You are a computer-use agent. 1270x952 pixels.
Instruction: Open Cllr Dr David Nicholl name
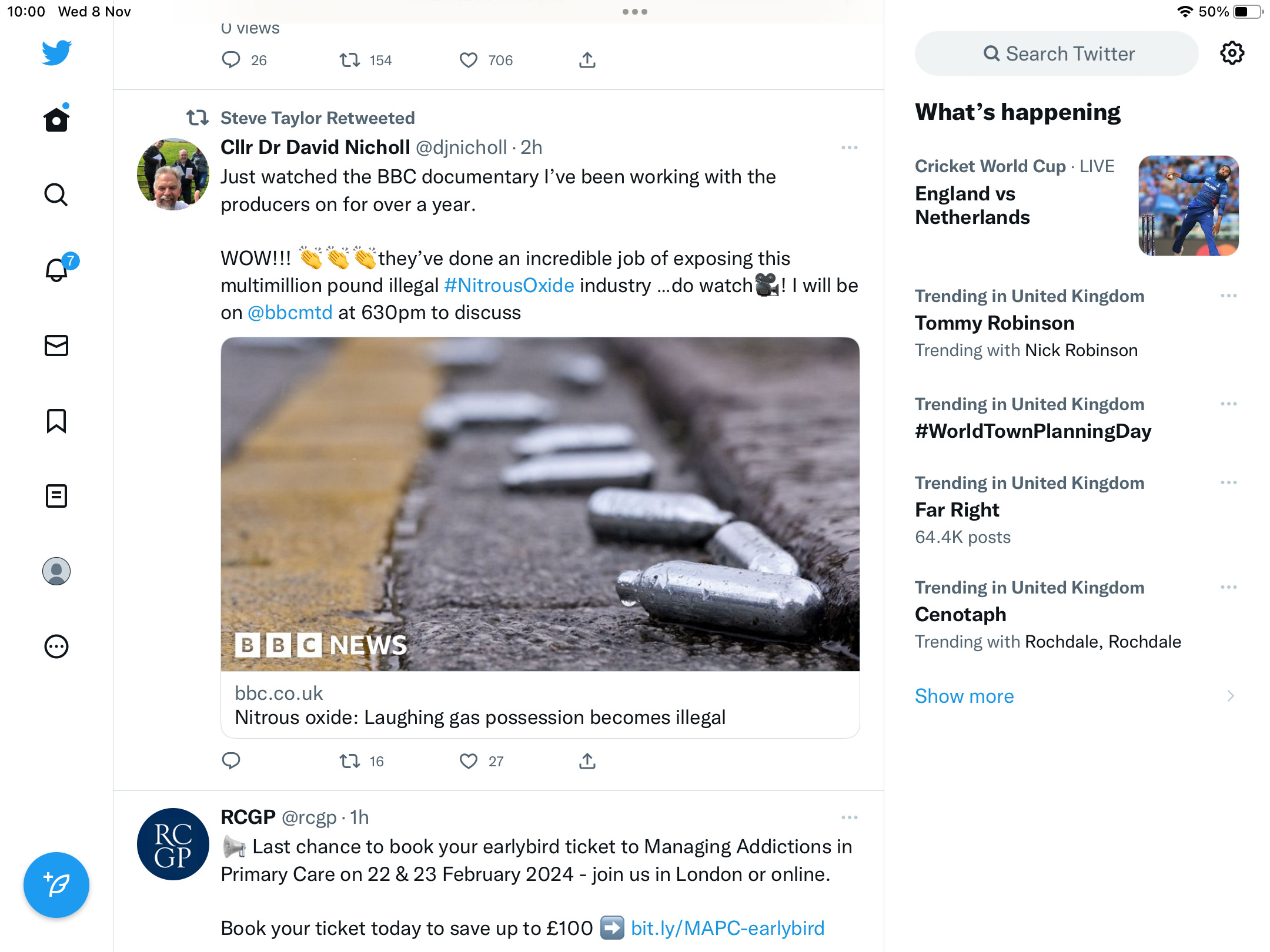pyautogui.click(x=315, y=148)
